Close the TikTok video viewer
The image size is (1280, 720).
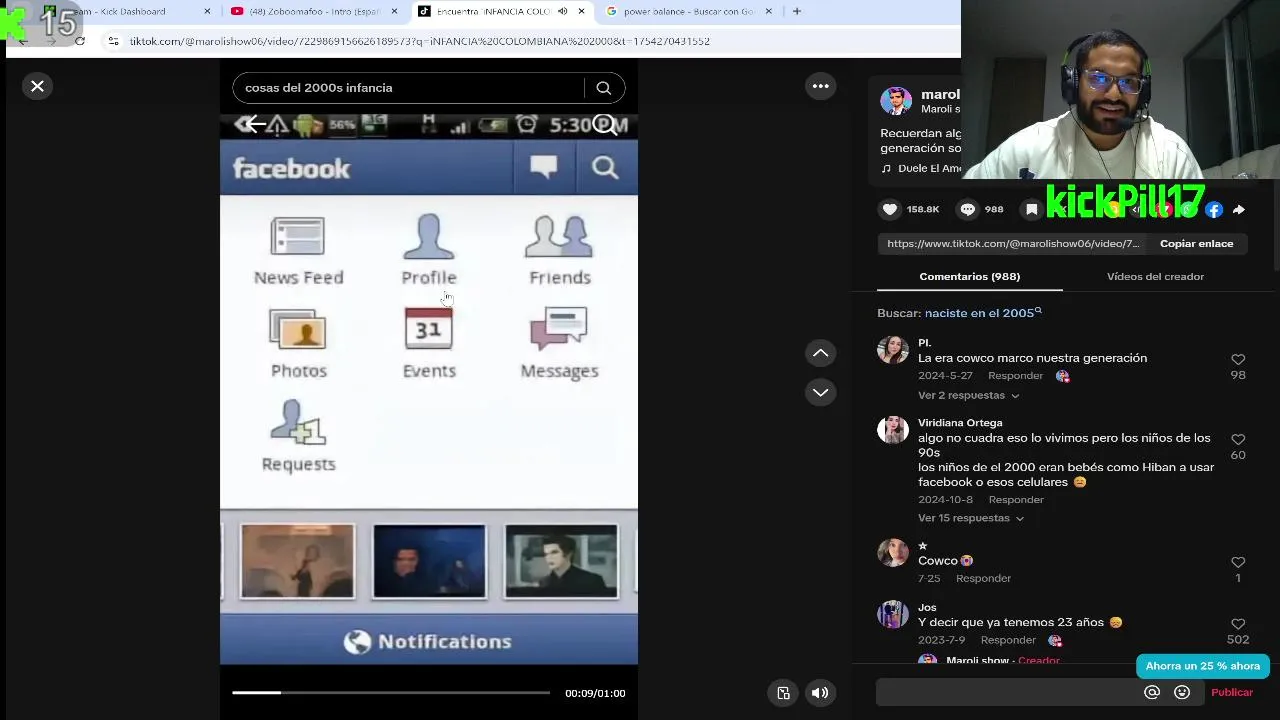(37, 86)
